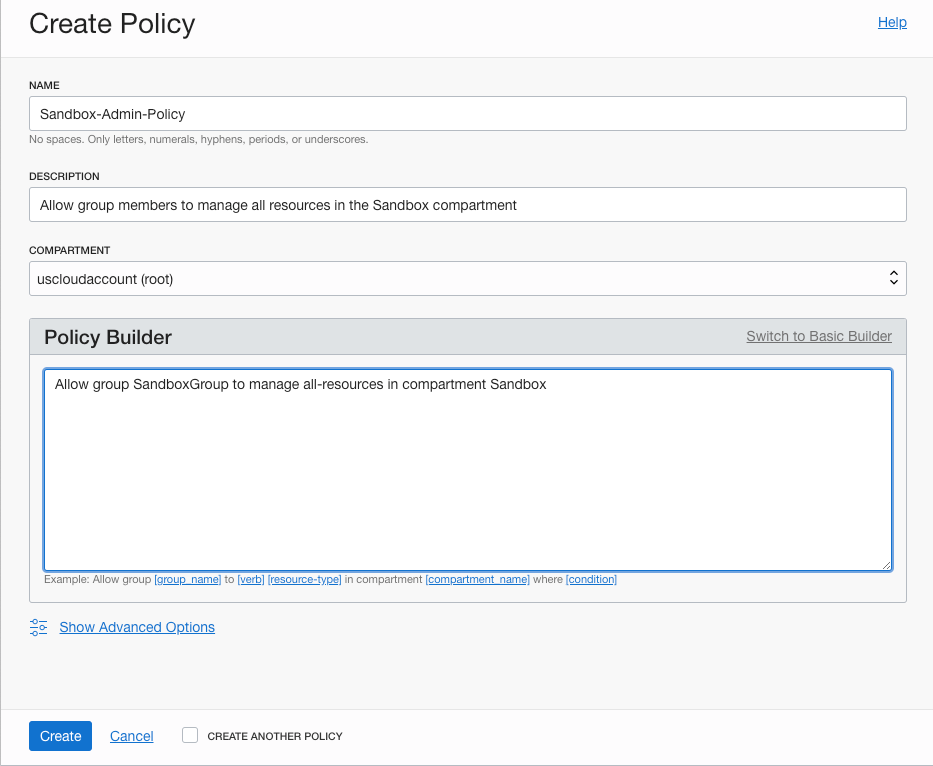Select the NAME input field
The image size is (933, 766).
tap(467, 113)
